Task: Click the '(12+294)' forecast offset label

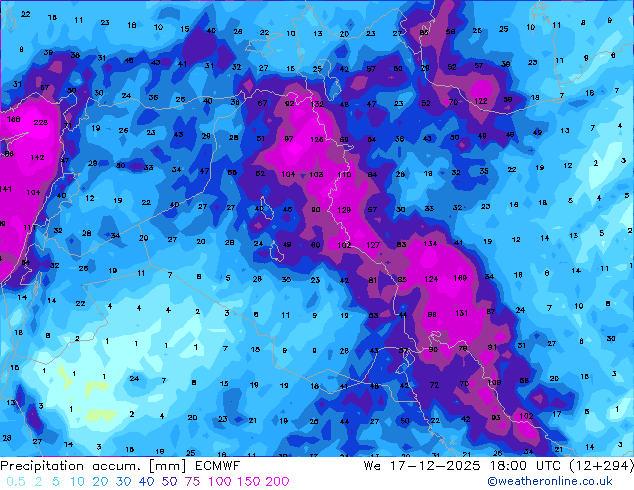Action: pyautogui.click(x=601, y=466)
